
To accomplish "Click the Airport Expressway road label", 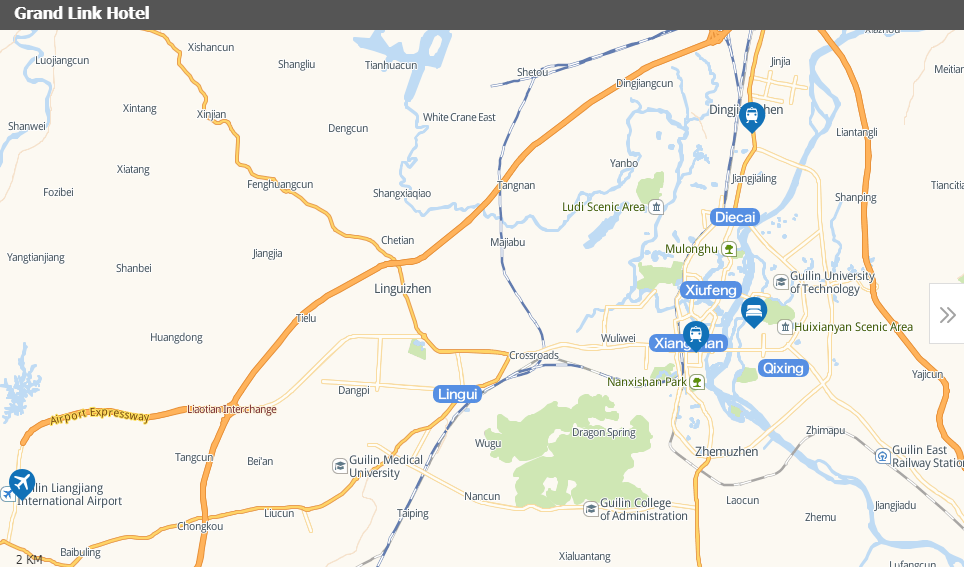I will 100,415.
